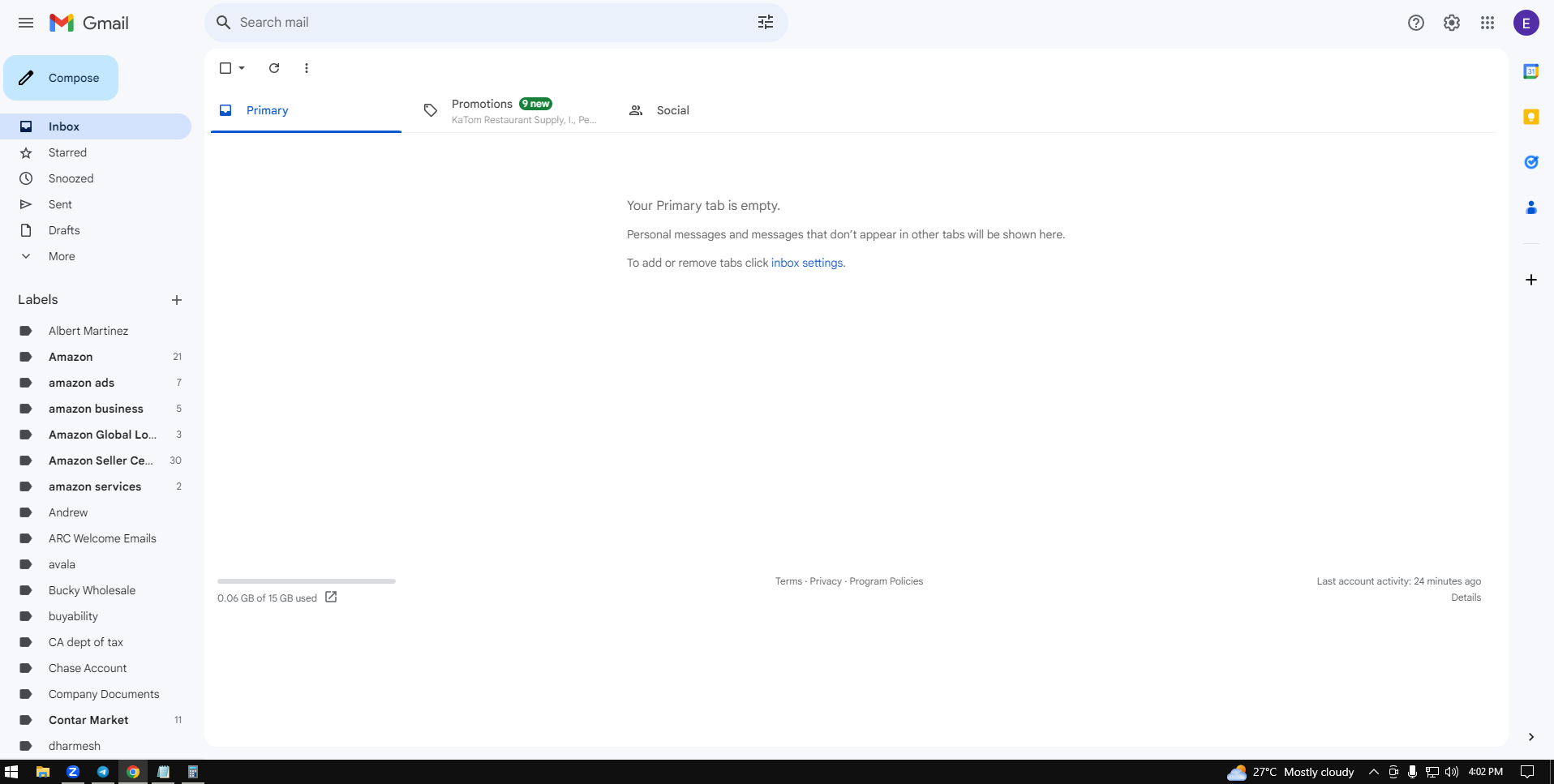The image size is (1554, 784).
Task: Open File Explorer from taskbar
Action: (43, 772)
